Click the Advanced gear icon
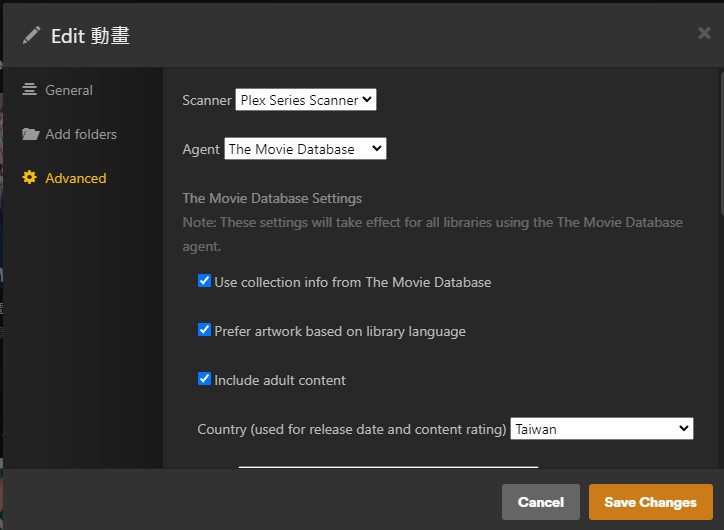Image resolution: width=724 pixels, height=530 pixels. click(30, 178)
